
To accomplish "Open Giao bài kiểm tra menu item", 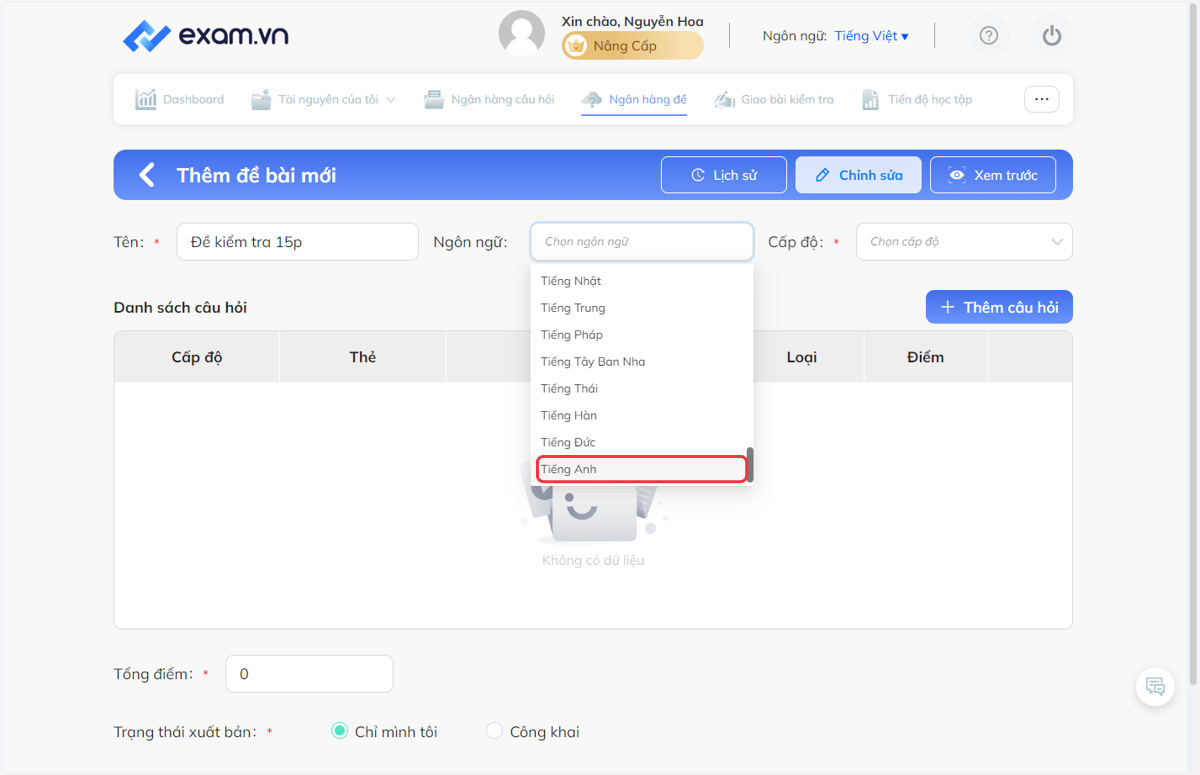I will (774, 99).
